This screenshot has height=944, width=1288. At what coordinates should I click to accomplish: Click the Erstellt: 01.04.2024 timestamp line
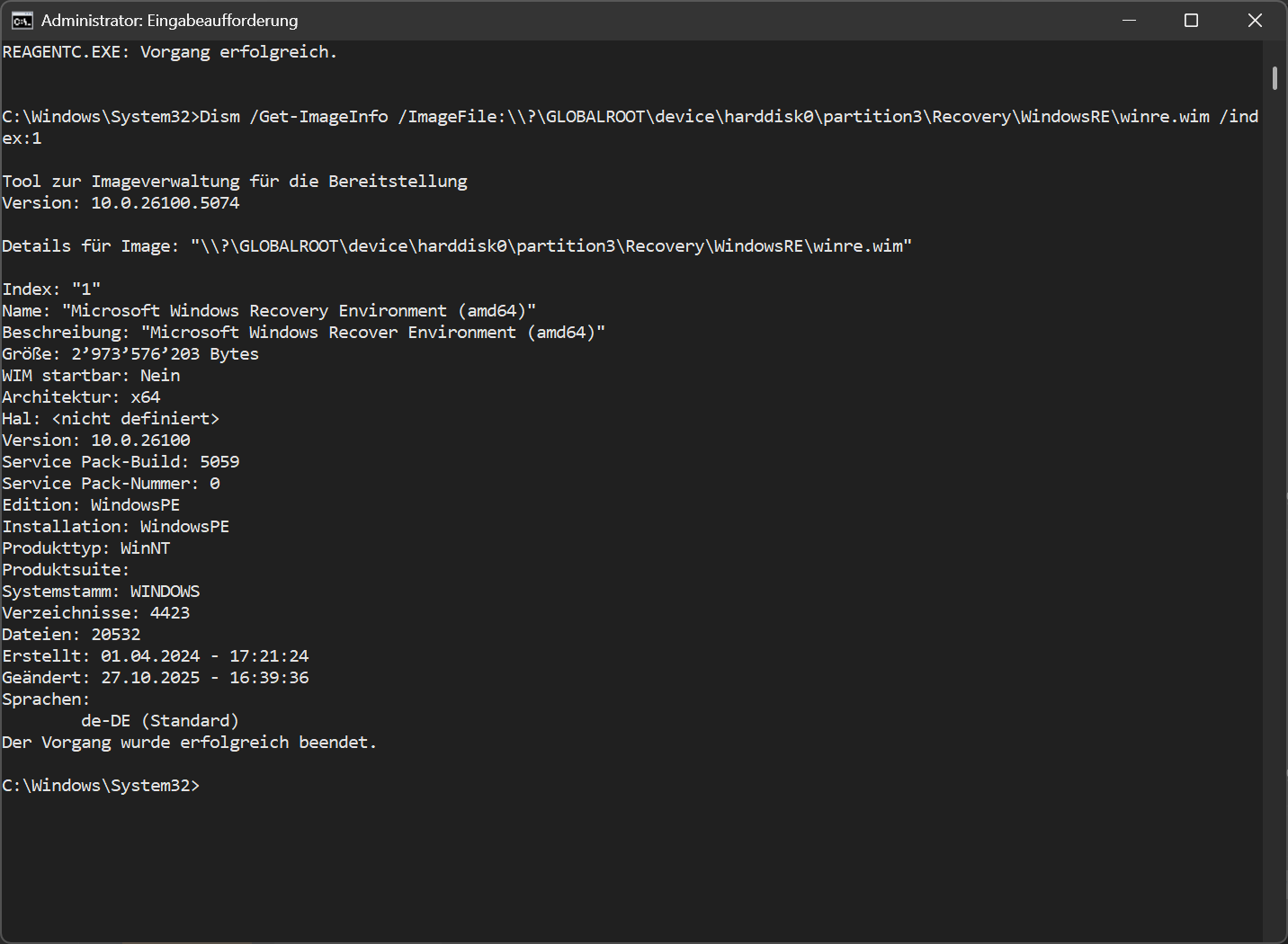pos(156,656)
